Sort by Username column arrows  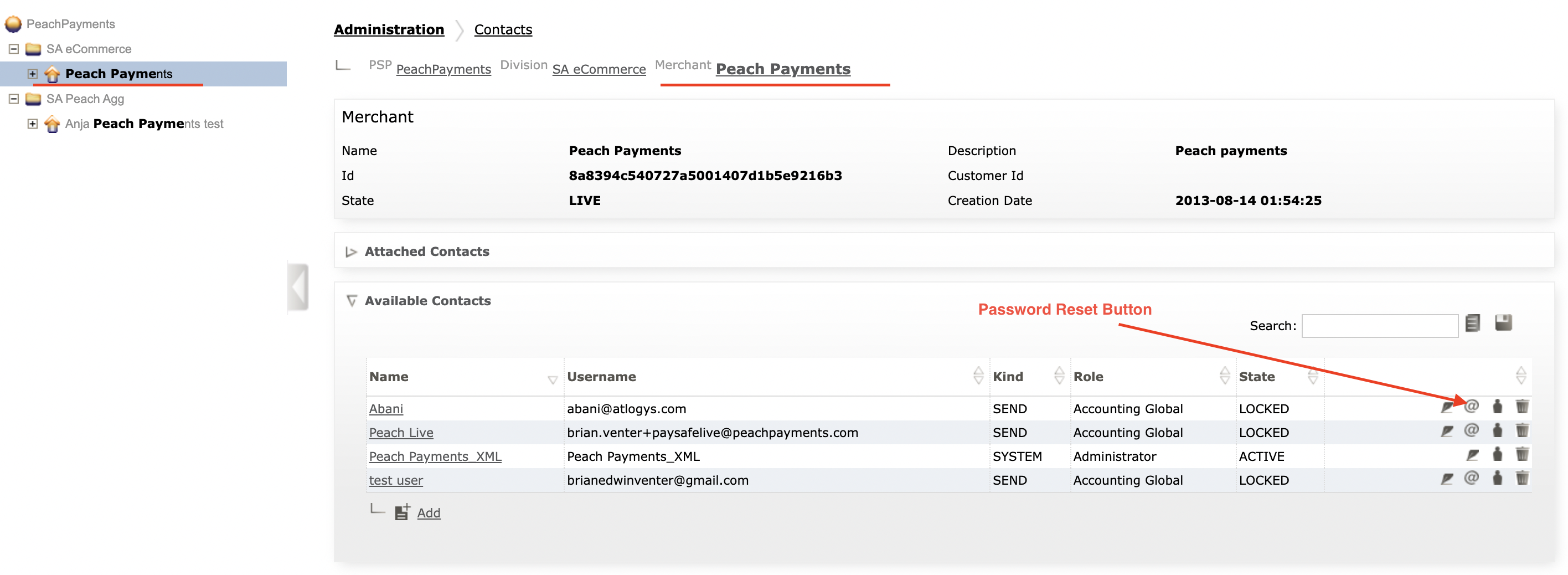978,376
